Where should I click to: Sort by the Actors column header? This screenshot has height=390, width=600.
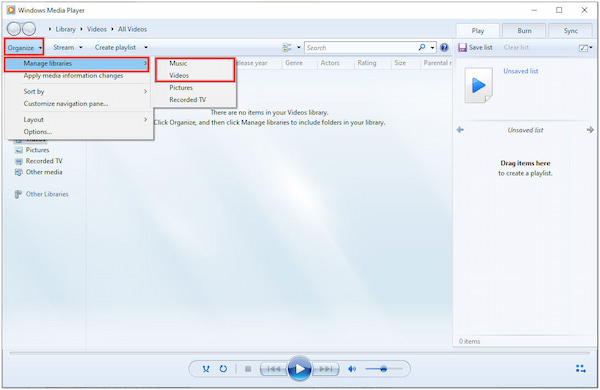tap(330, 63)
